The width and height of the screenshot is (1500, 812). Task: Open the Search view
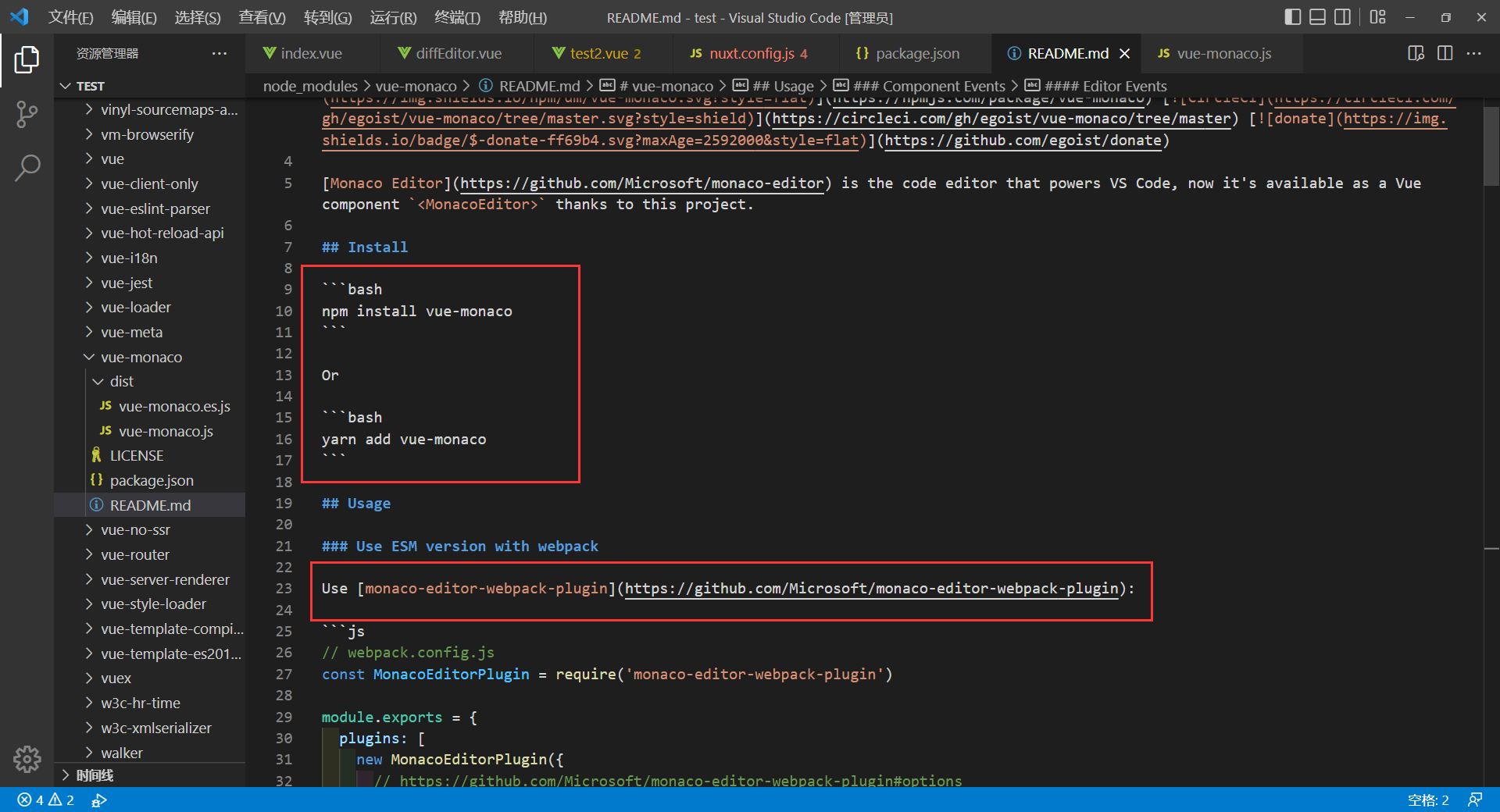point(27,167)
